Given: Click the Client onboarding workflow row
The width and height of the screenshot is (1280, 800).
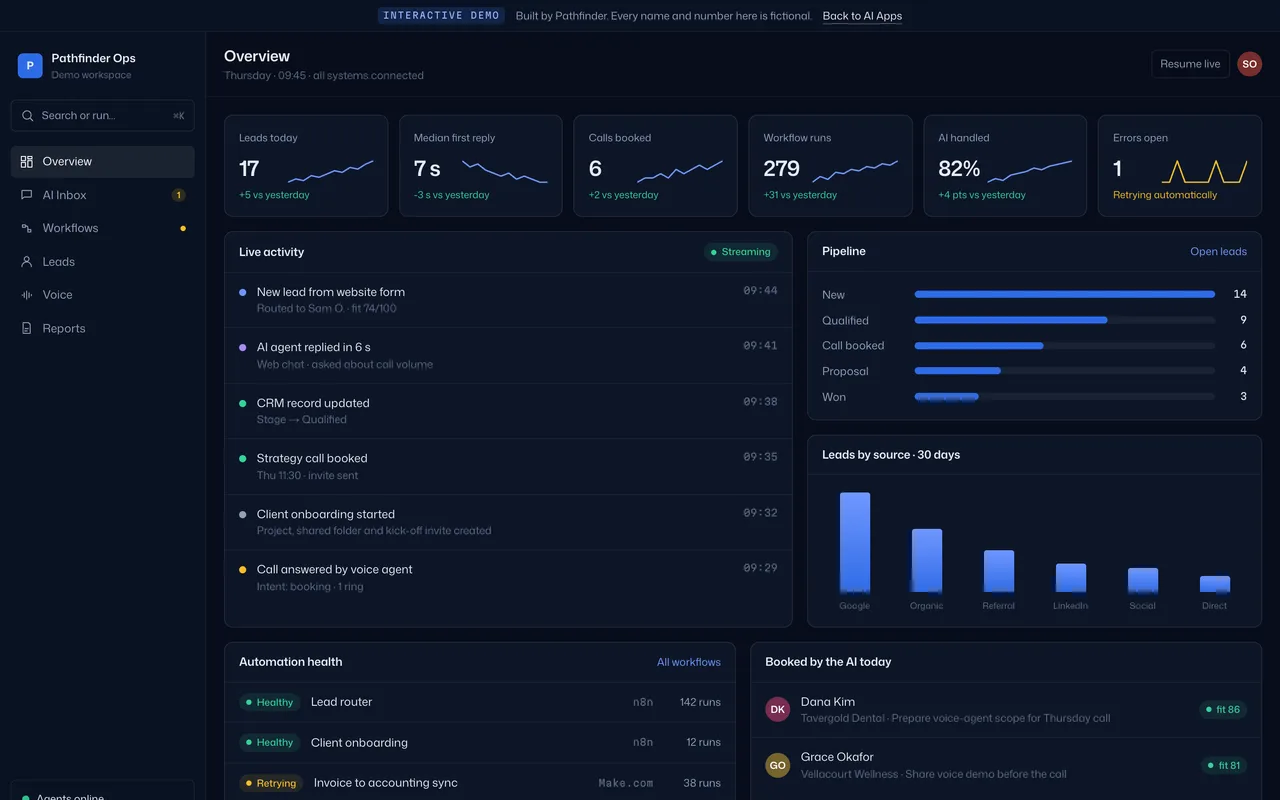Looking at the screenshot, I should (x=480, y=742).
